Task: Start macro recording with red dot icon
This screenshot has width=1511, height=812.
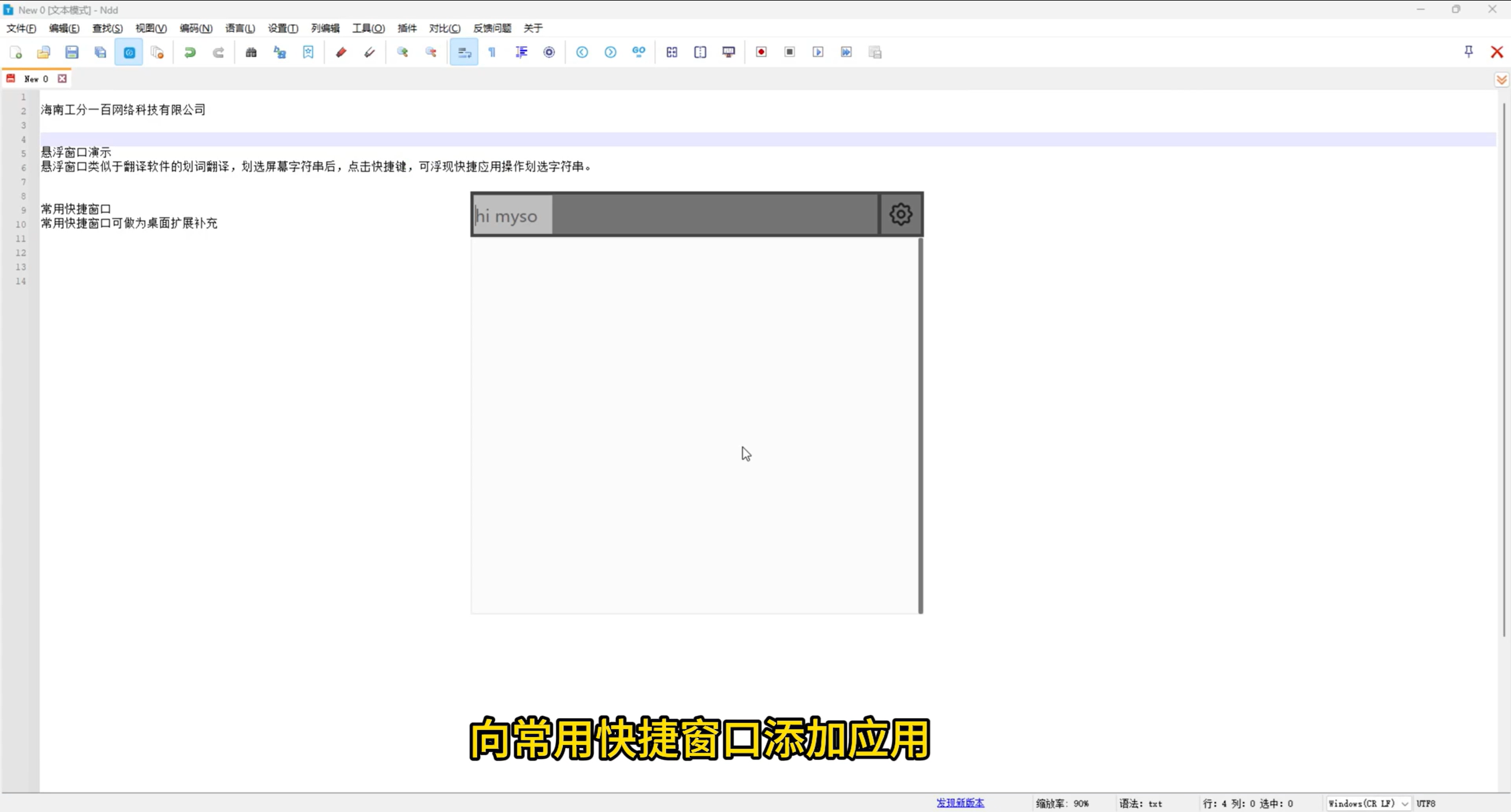Action: coord(761,53)
